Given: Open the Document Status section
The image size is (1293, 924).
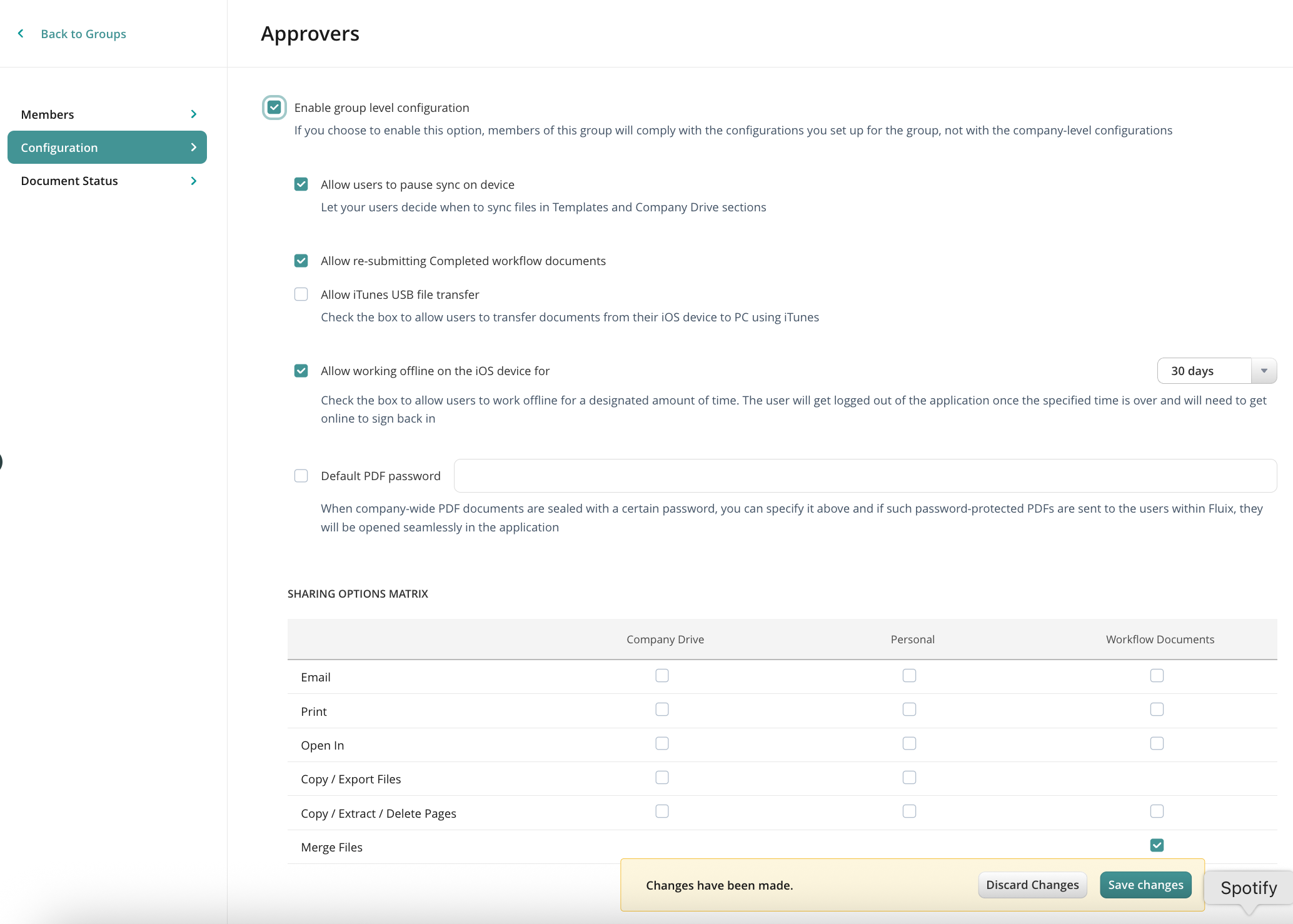Looking at the screenshot, I should coord(69,181).
